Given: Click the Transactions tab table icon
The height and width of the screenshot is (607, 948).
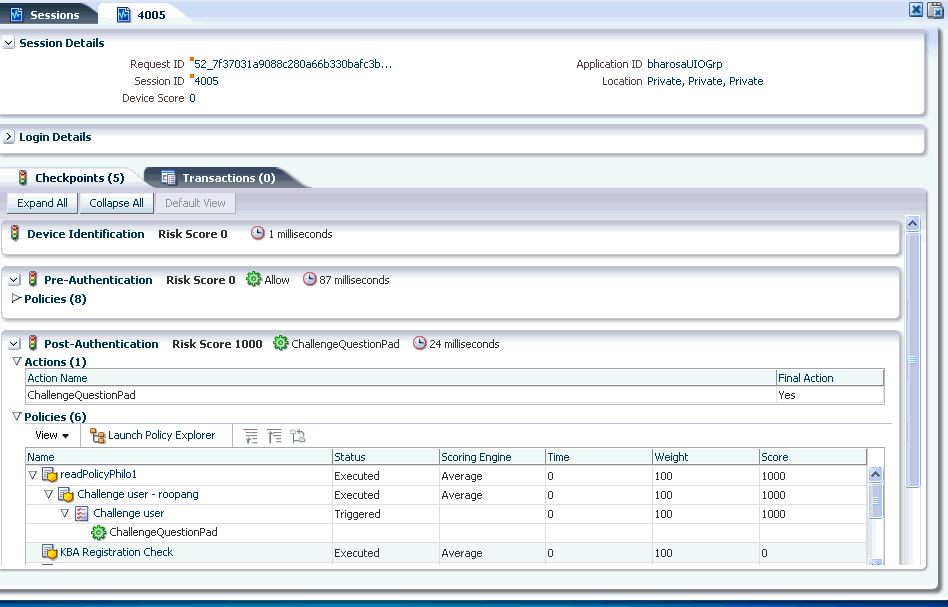Looking at the screenshot, I should tap(168, 178).
